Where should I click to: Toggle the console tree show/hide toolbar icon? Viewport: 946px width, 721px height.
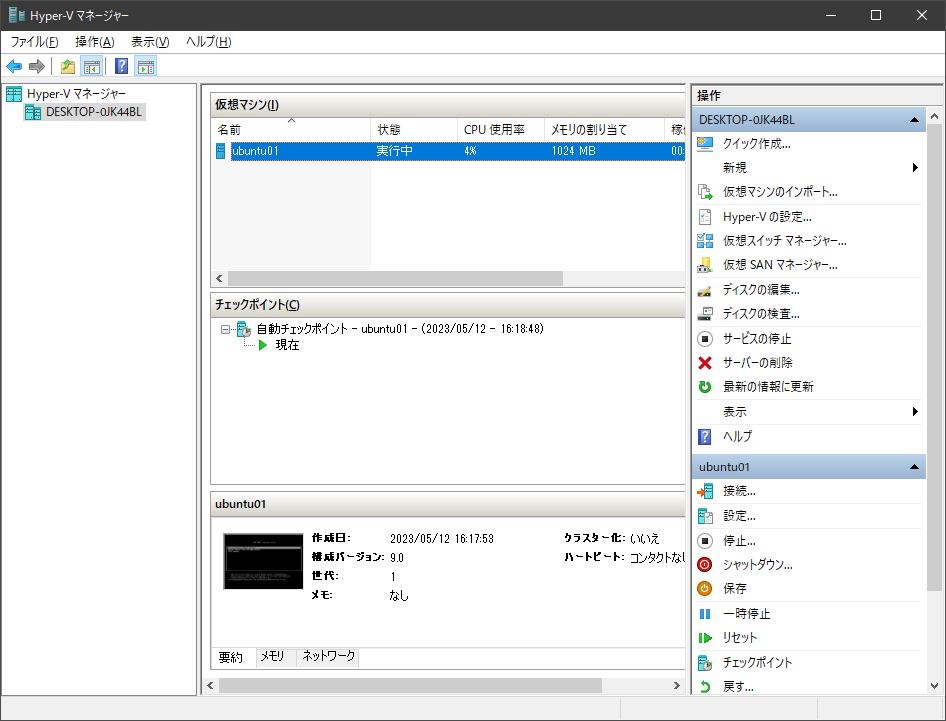point(92,66)
